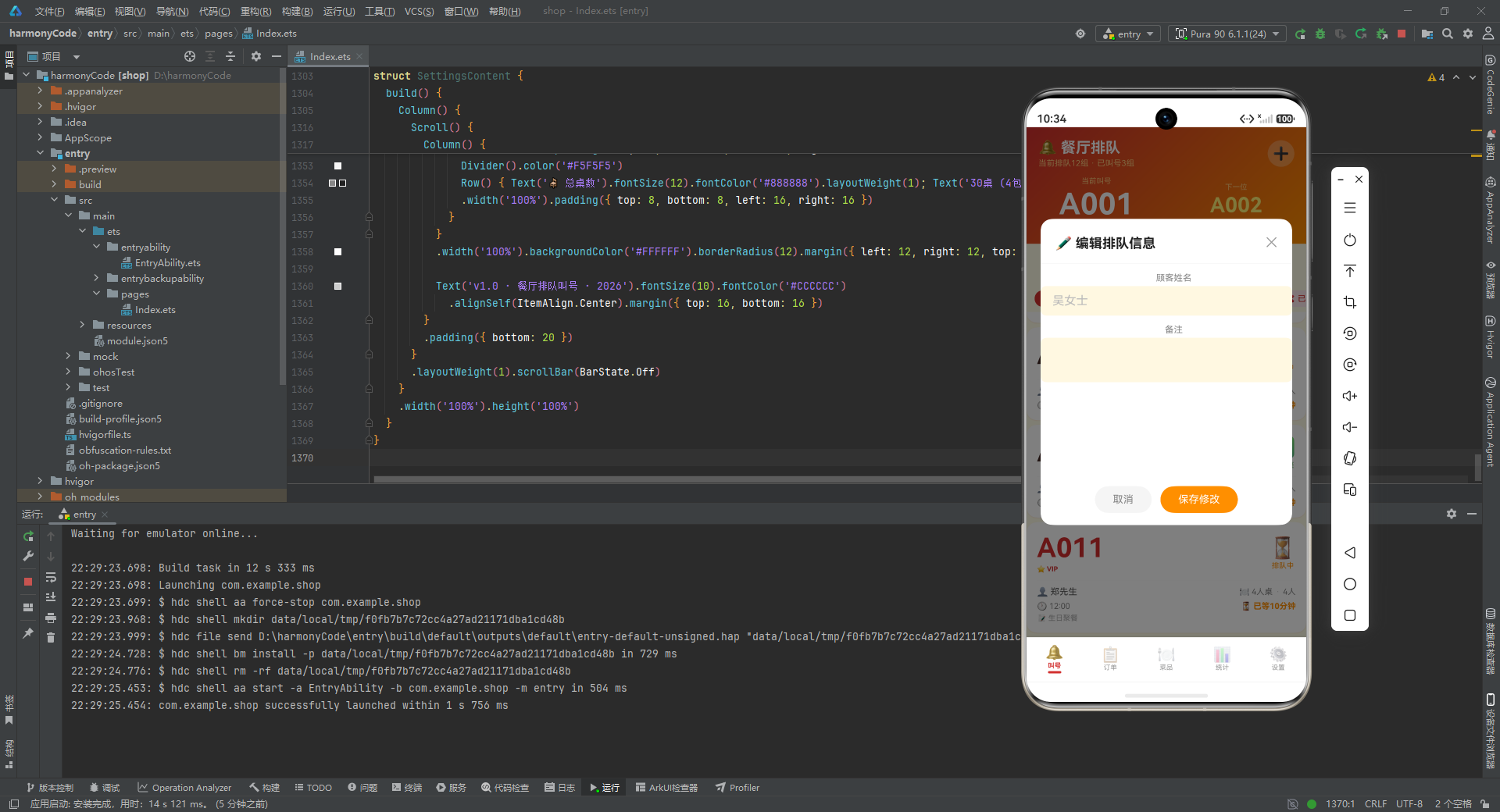This screenshot has width=1500, height=812.
Task: Stop the running app with the red square in the top toolbar
Action: (x=1402, y=34)
